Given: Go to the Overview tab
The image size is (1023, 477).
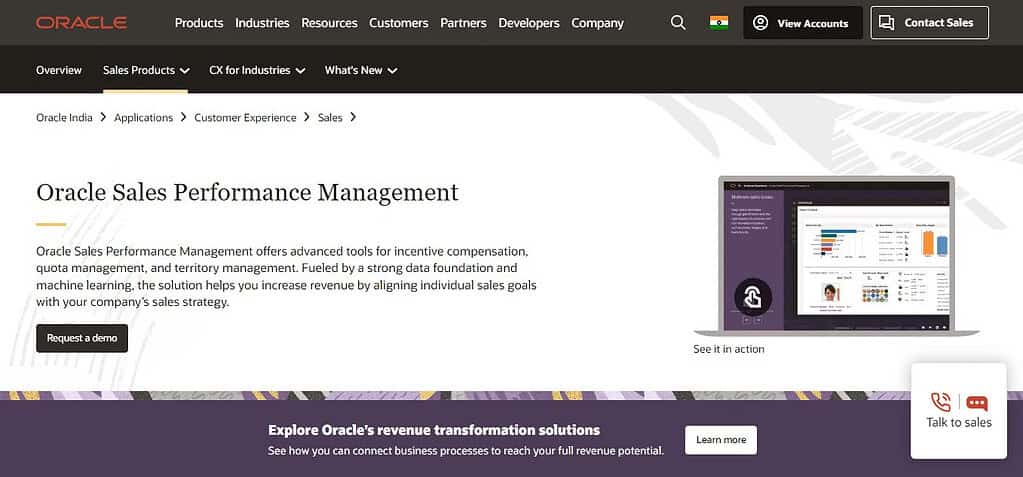Looking at the screenshot, I should click(x=59, y=70).
